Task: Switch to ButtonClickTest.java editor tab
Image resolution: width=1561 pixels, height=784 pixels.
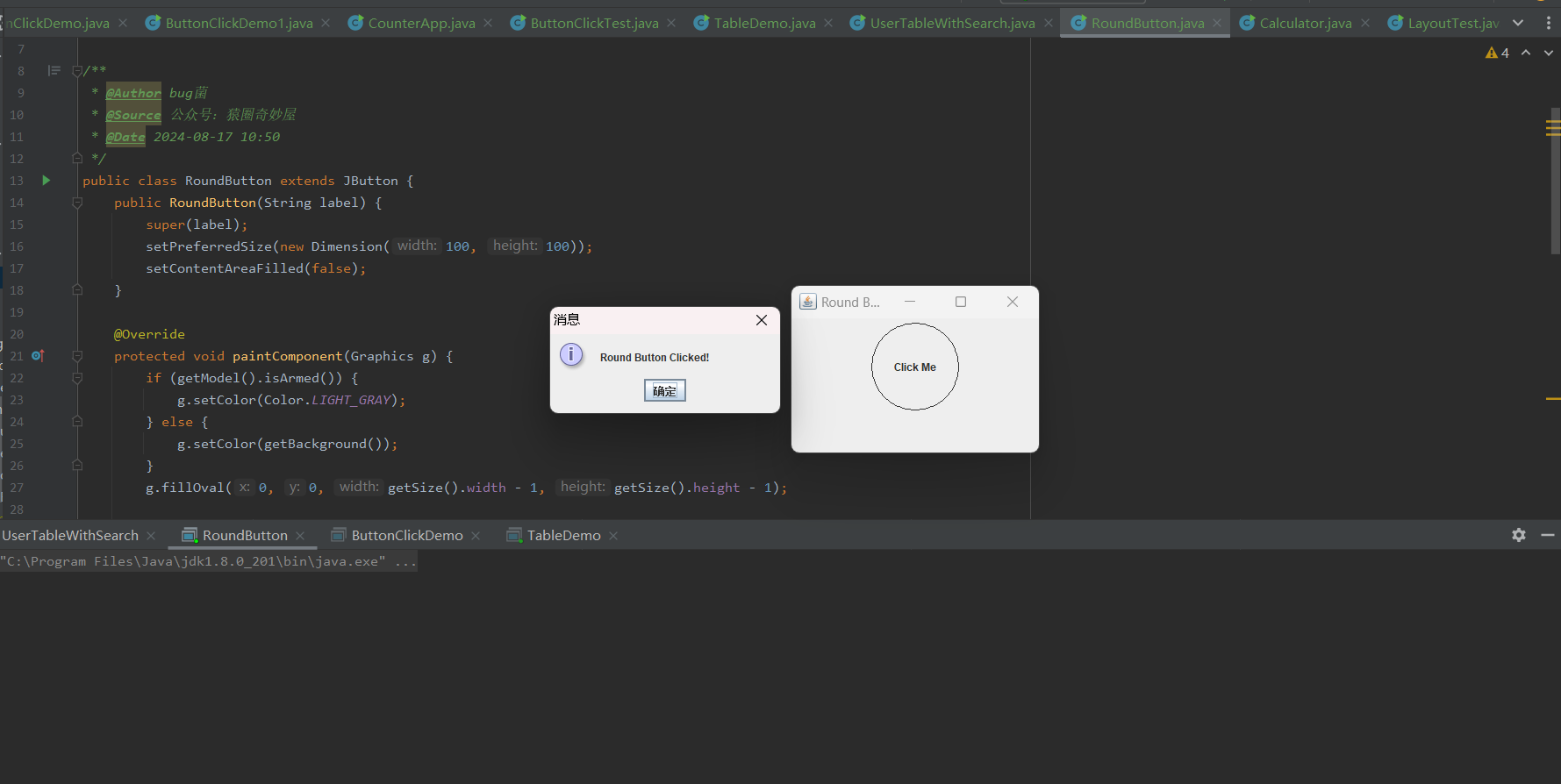Action: pos(594,23)
